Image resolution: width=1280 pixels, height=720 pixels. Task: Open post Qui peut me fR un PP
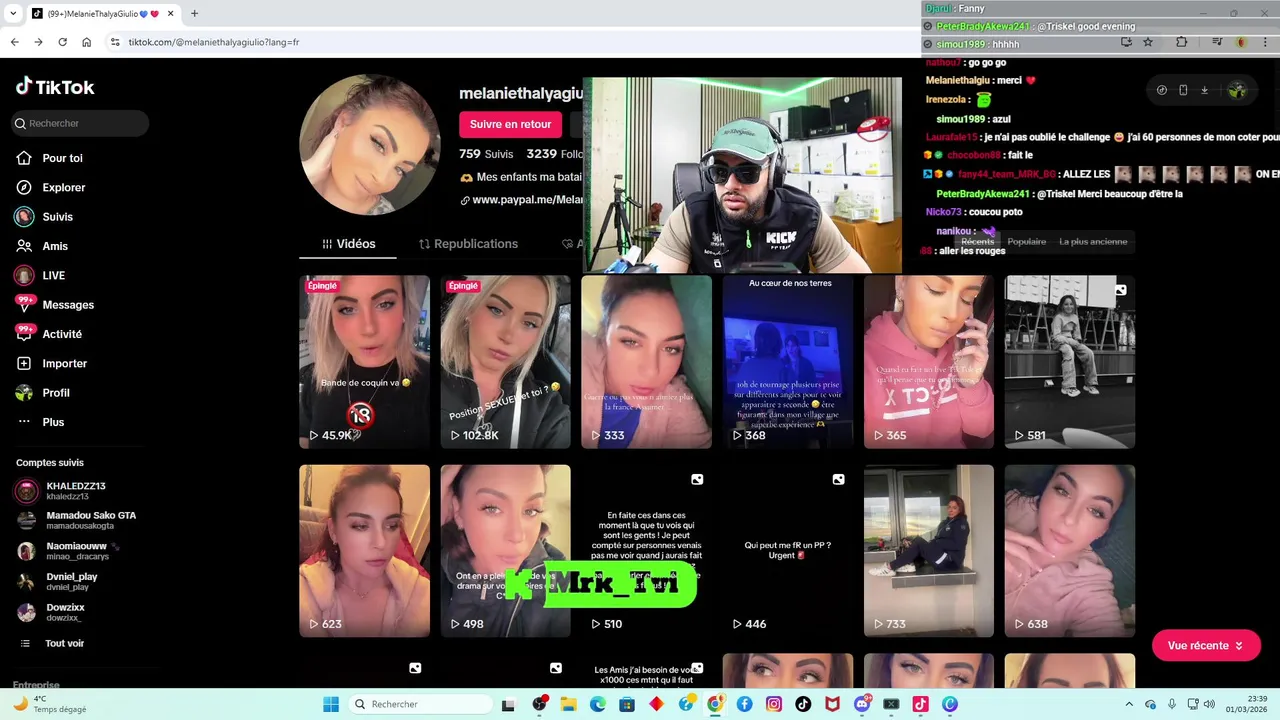(x=787, y=550)
